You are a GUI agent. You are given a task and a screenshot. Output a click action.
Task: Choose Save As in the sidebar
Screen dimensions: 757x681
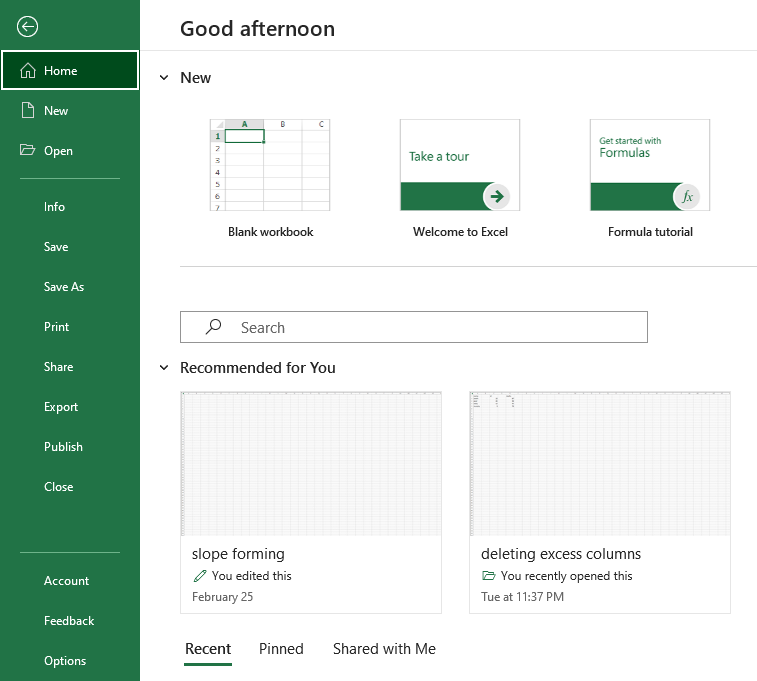64,287
